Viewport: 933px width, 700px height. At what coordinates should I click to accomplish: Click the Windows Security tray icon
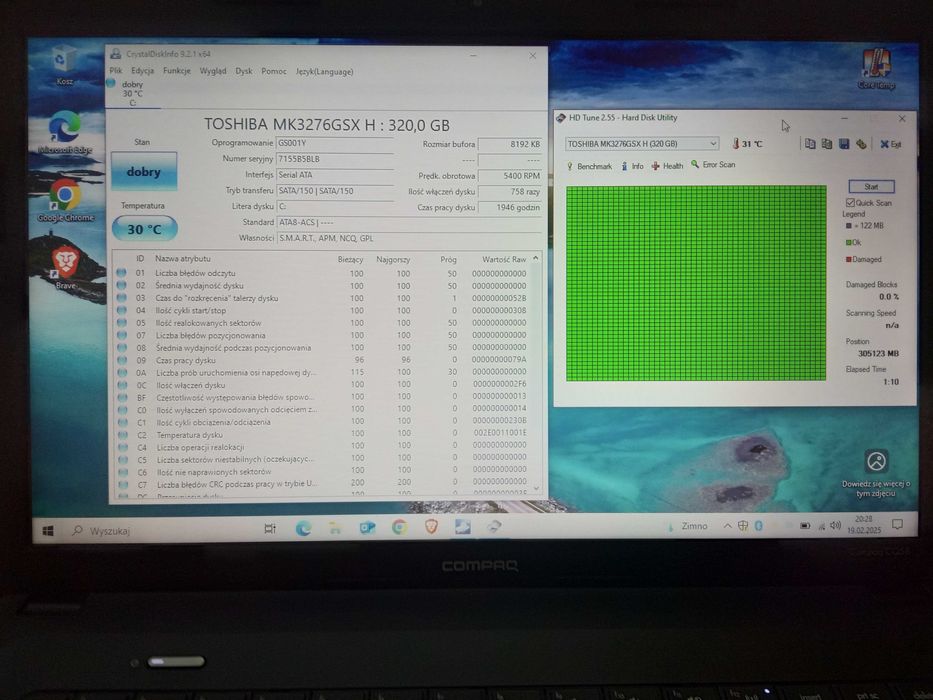[x=743, y=526]
